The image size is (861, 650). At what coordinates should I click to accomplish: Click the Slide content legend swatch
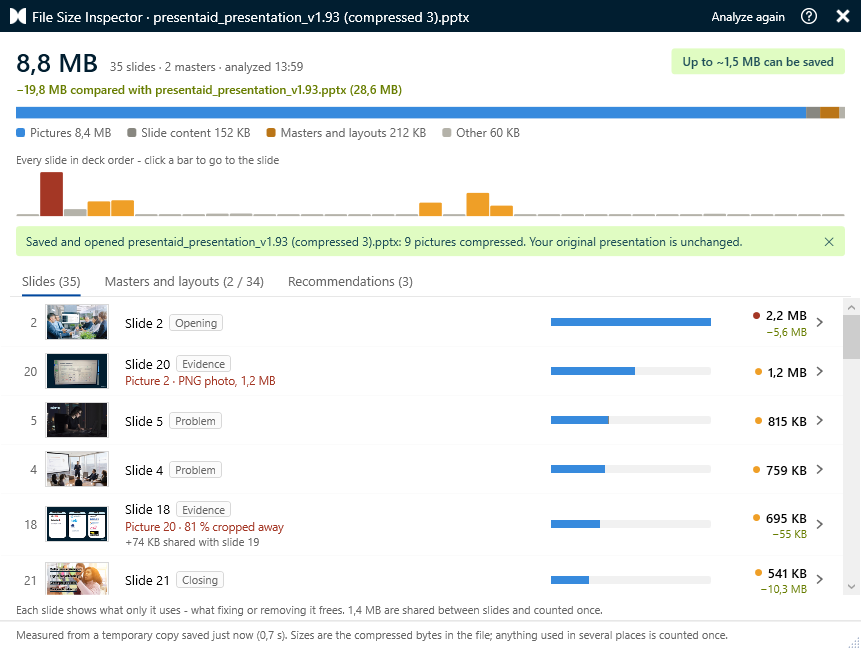click(132, 133)
